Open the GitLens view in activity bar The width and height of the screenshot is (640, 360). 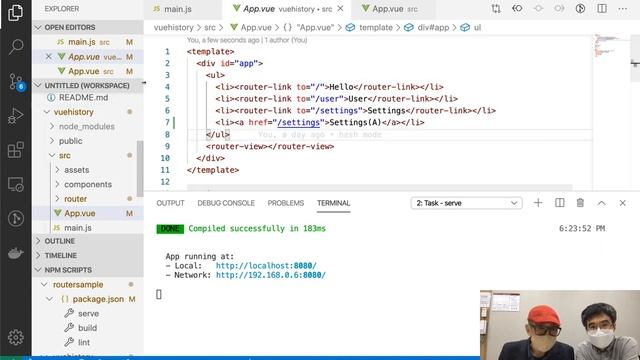pyautogui.click(x=16, y=219)
